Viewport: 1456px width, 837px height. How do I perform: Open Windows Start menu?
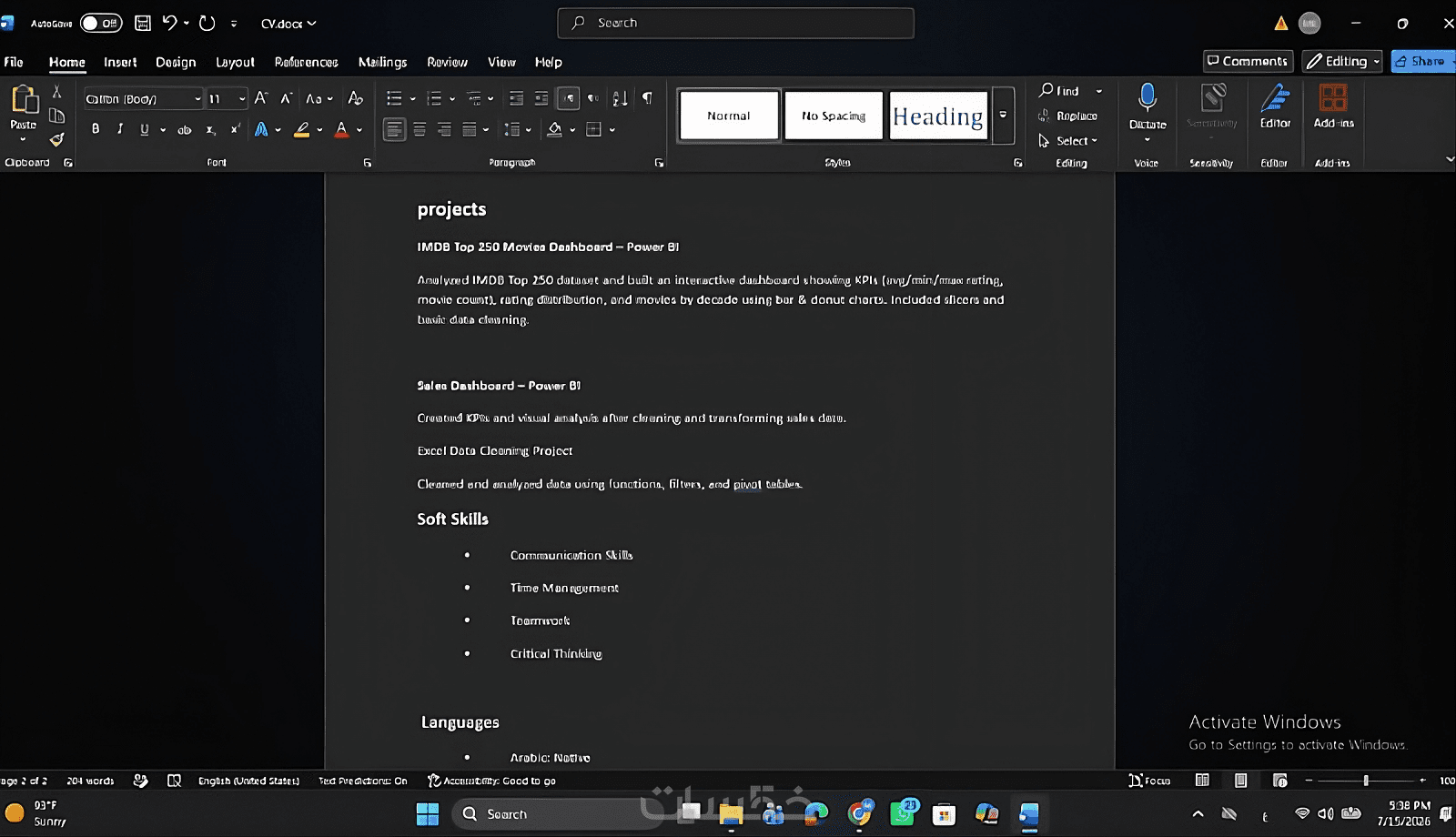[x=428, y=813]
